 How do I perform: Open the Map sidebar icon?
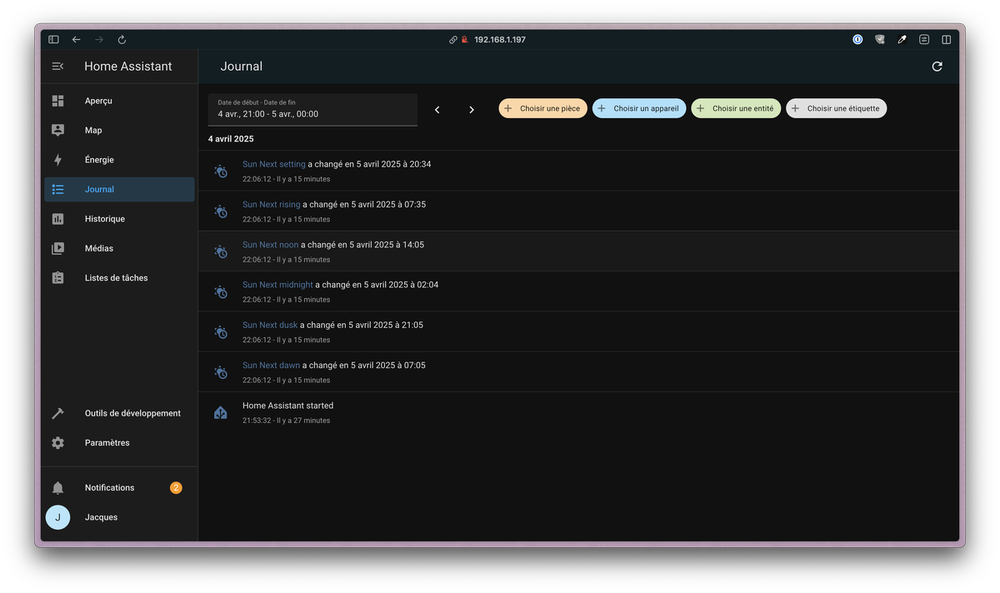[x=58, y=130]
